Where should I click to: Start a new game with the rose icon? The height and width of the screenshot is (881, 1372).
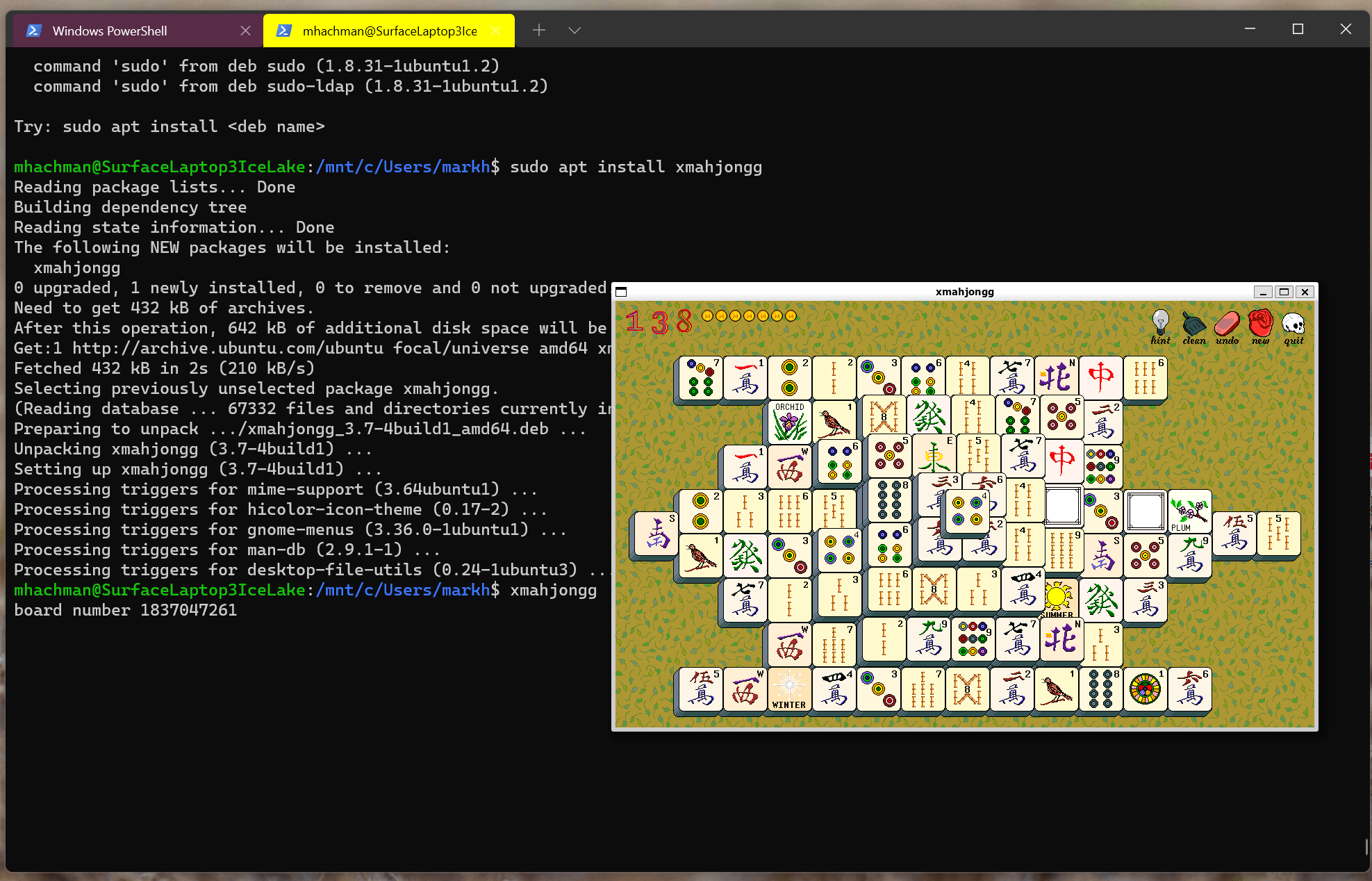[x=1260, y=327]
